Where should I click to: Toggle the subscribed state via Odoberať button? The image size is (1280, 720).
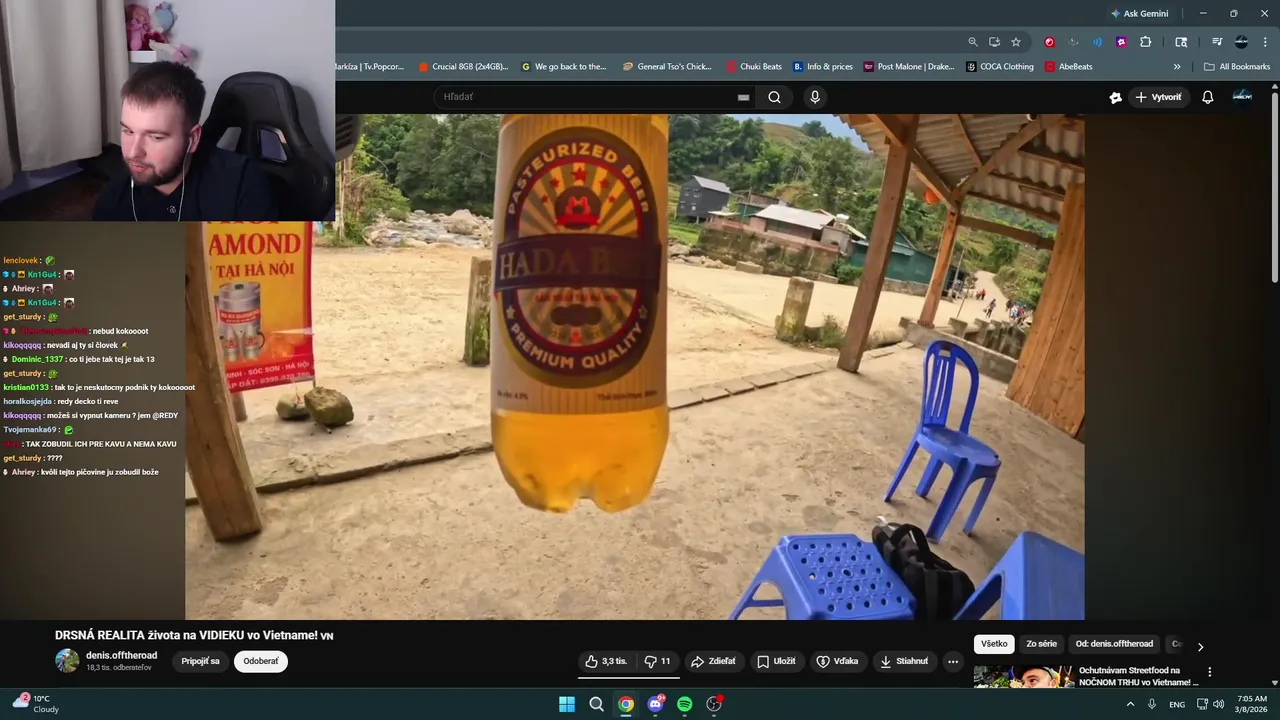click(x=261, y=661)
